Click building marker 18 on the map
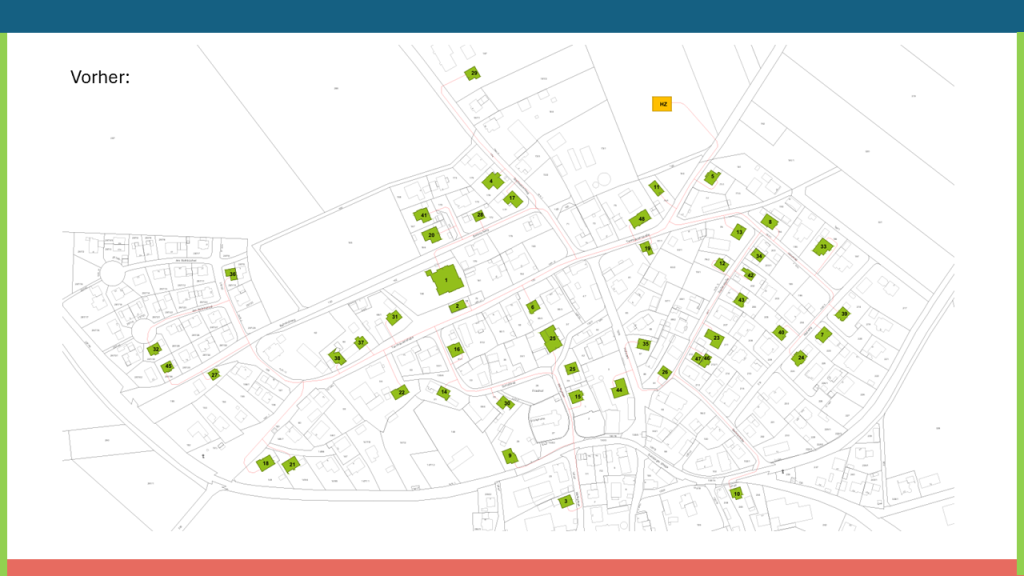This screenshot has height=576, width=1024. 266,463
